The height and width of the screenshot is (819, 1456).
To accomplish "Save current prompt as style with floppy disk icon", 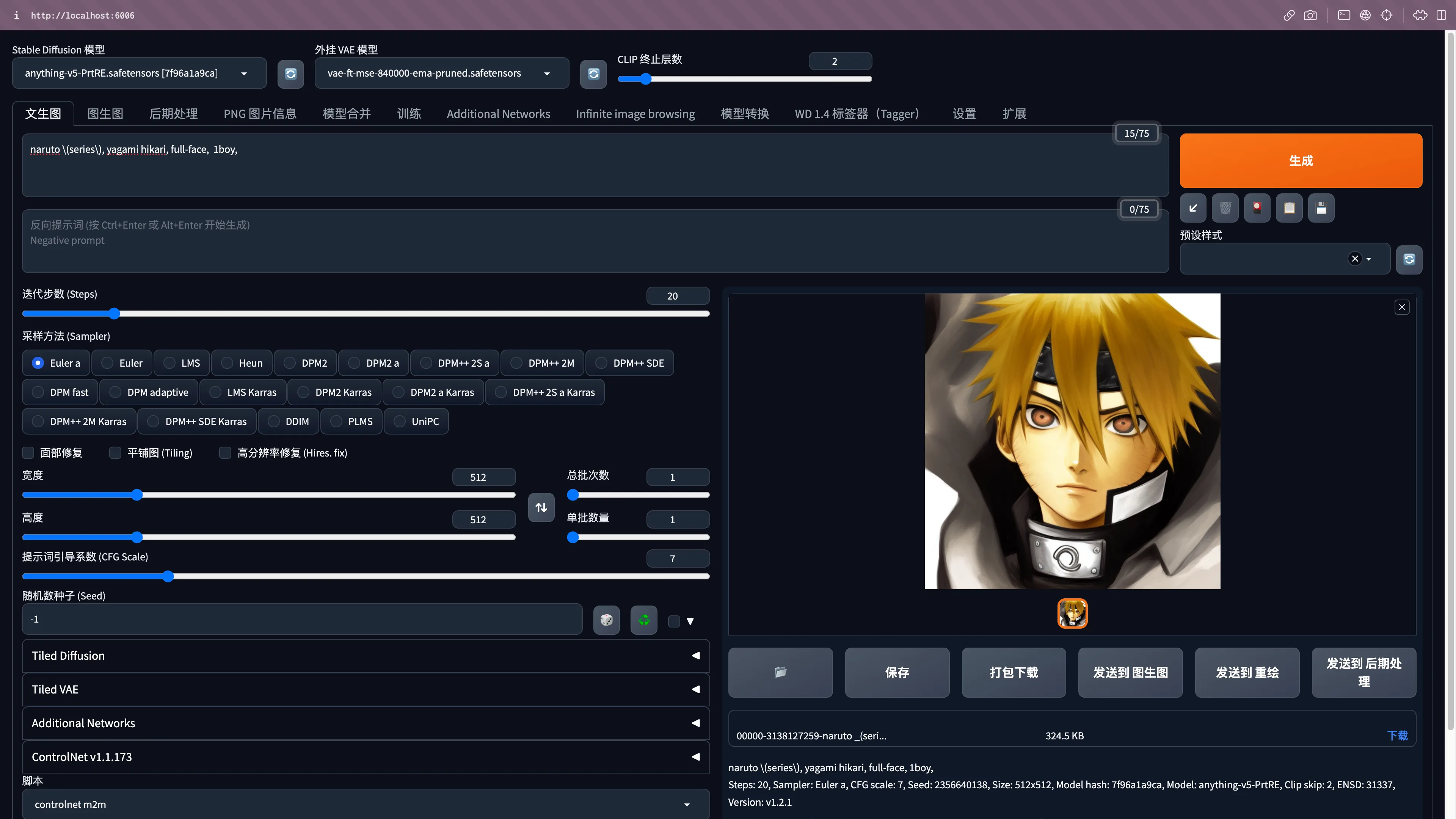I will tap(1321, 208).
